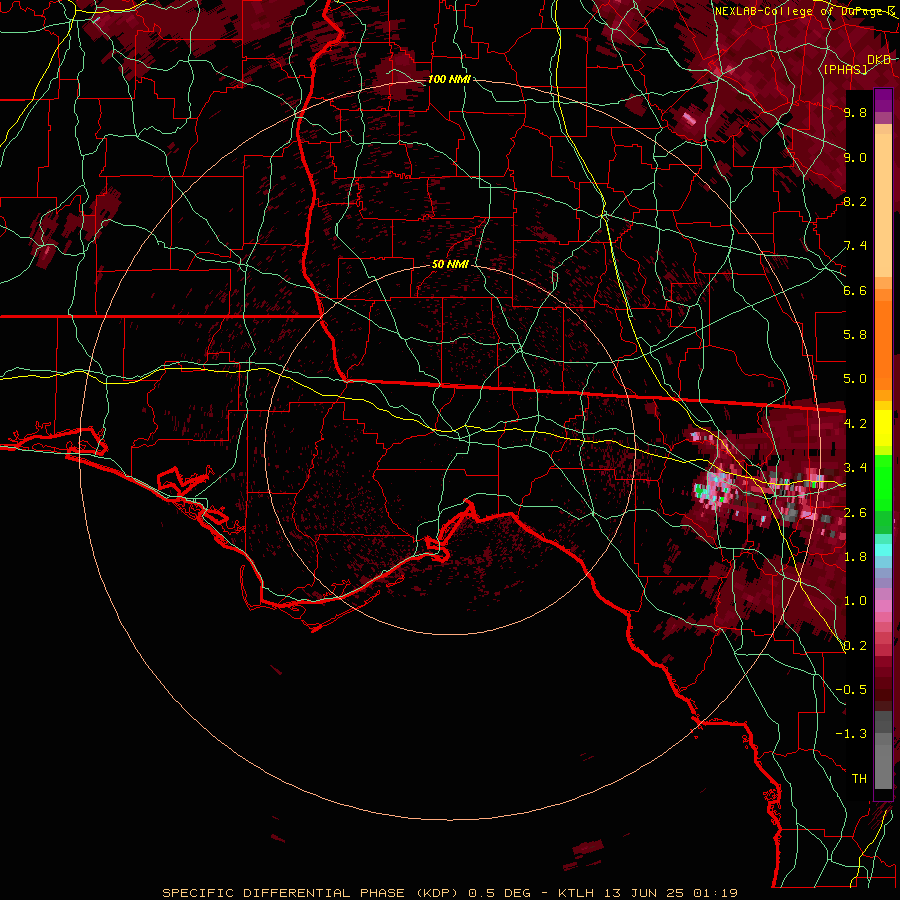
Task: Click the 3.4 color scale value
Action: pos(855,468)
